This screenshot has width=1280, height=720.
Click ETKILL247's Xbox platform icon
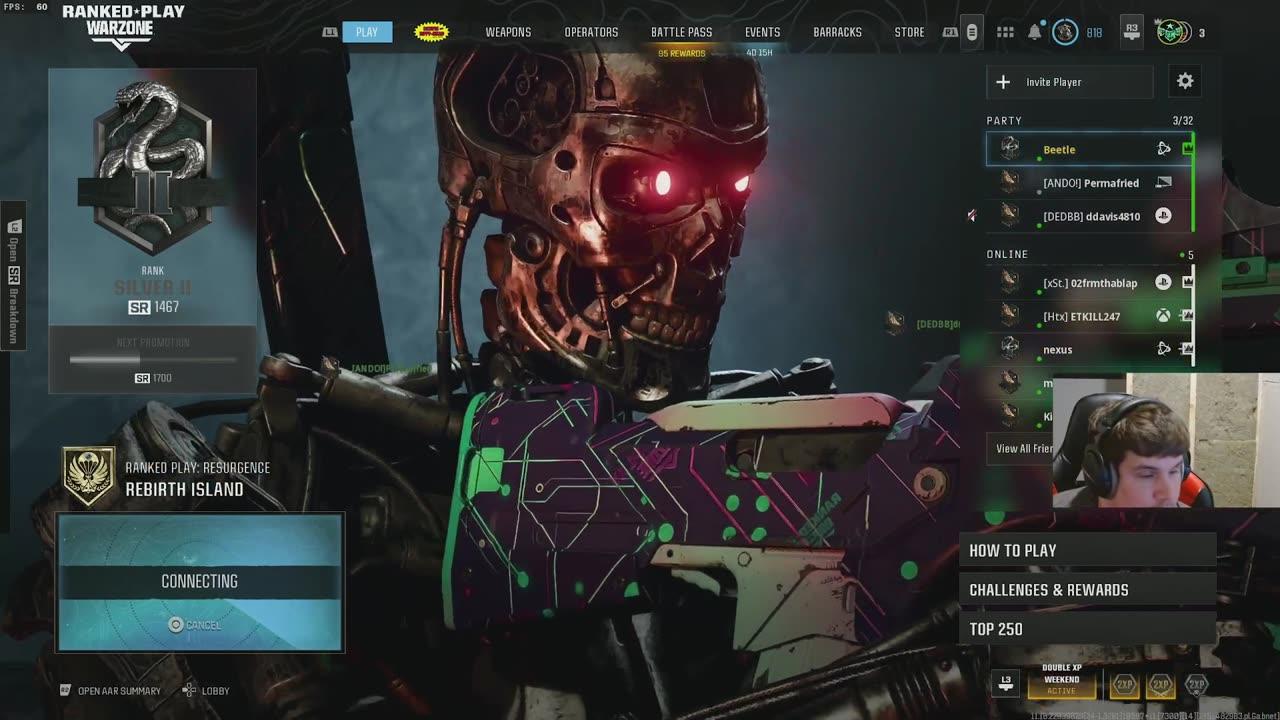coord(1163,316)
